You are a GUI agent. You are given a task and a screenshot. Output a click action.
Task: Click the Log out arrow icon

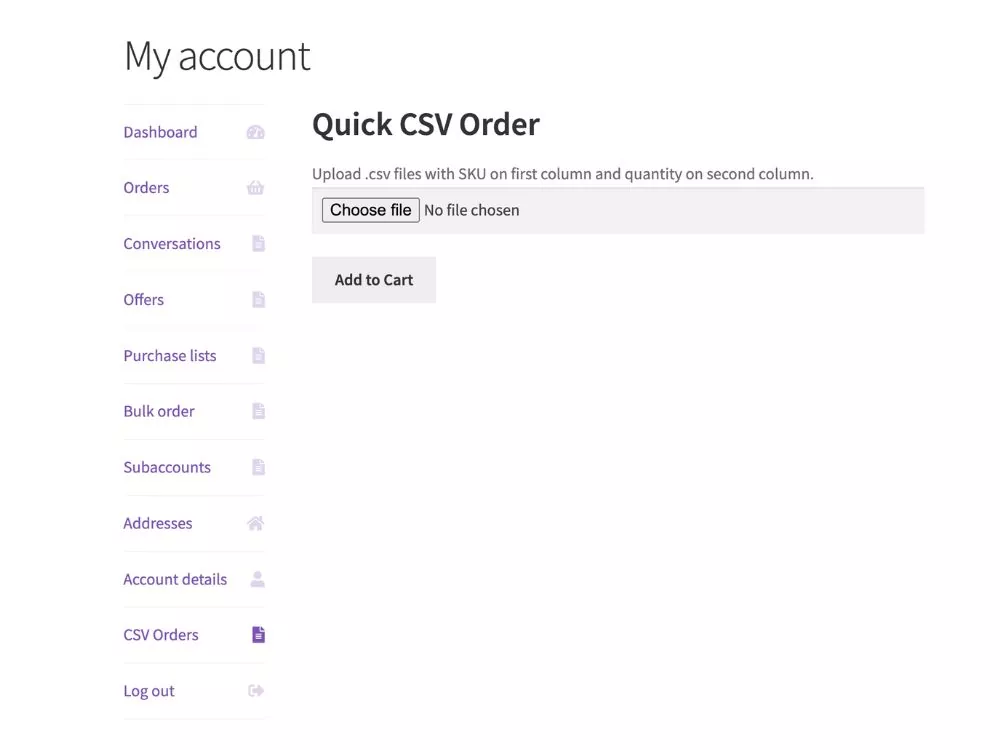(x=256, y=691)
